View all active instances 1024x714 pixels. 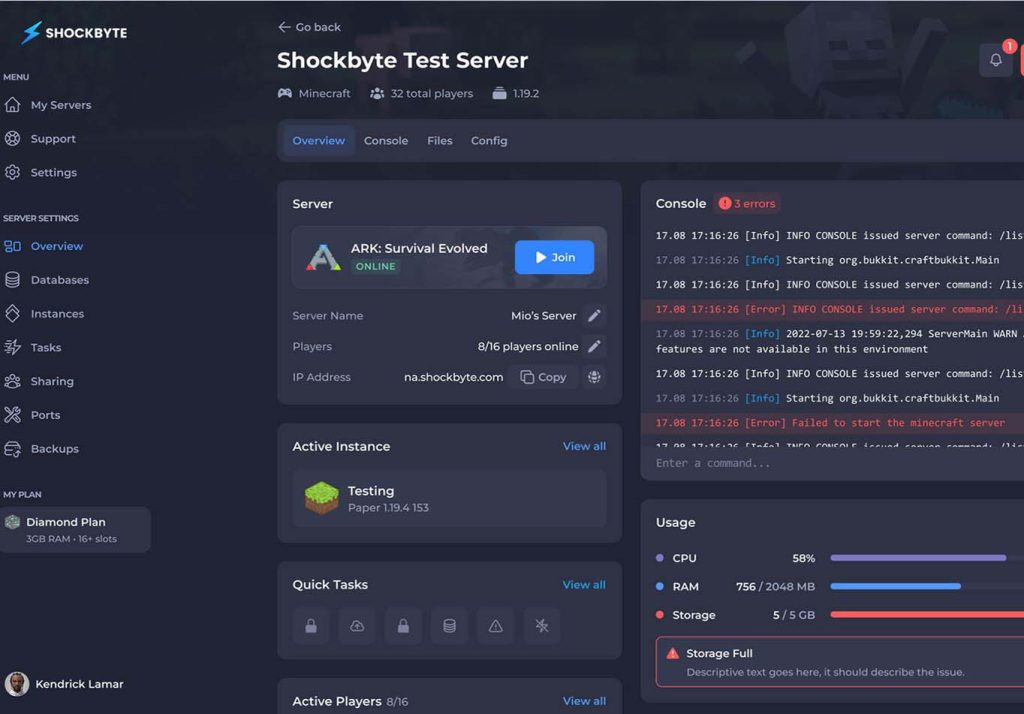[584, 446]
